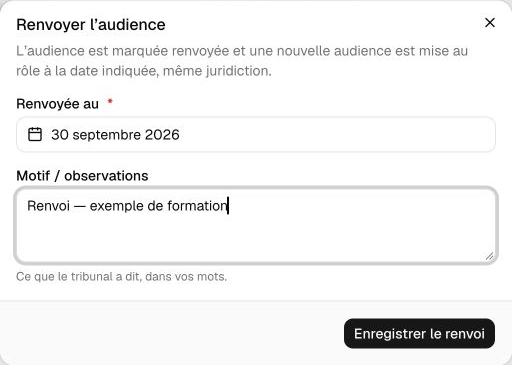Viewport: 512px width, 365px height.
Task: Click the em dash in the motif text
Action: point(80,207)
